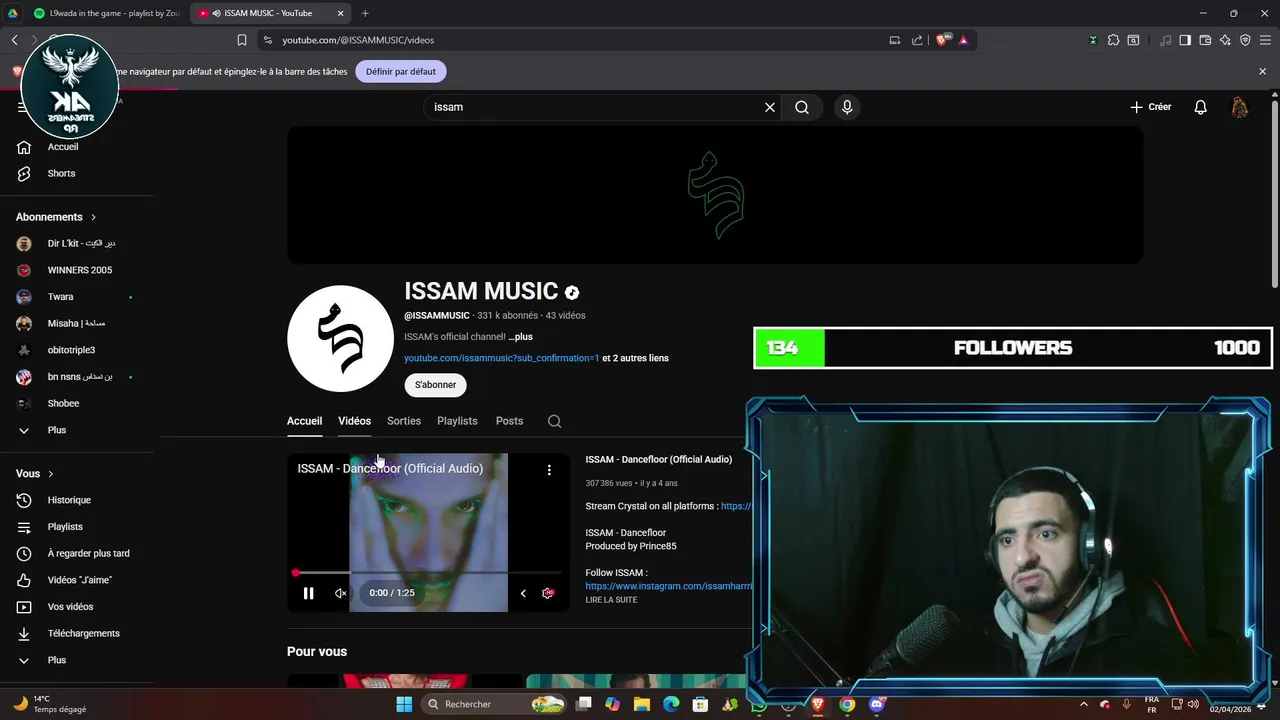Bookmark this page in address bar

pos(242,40)
